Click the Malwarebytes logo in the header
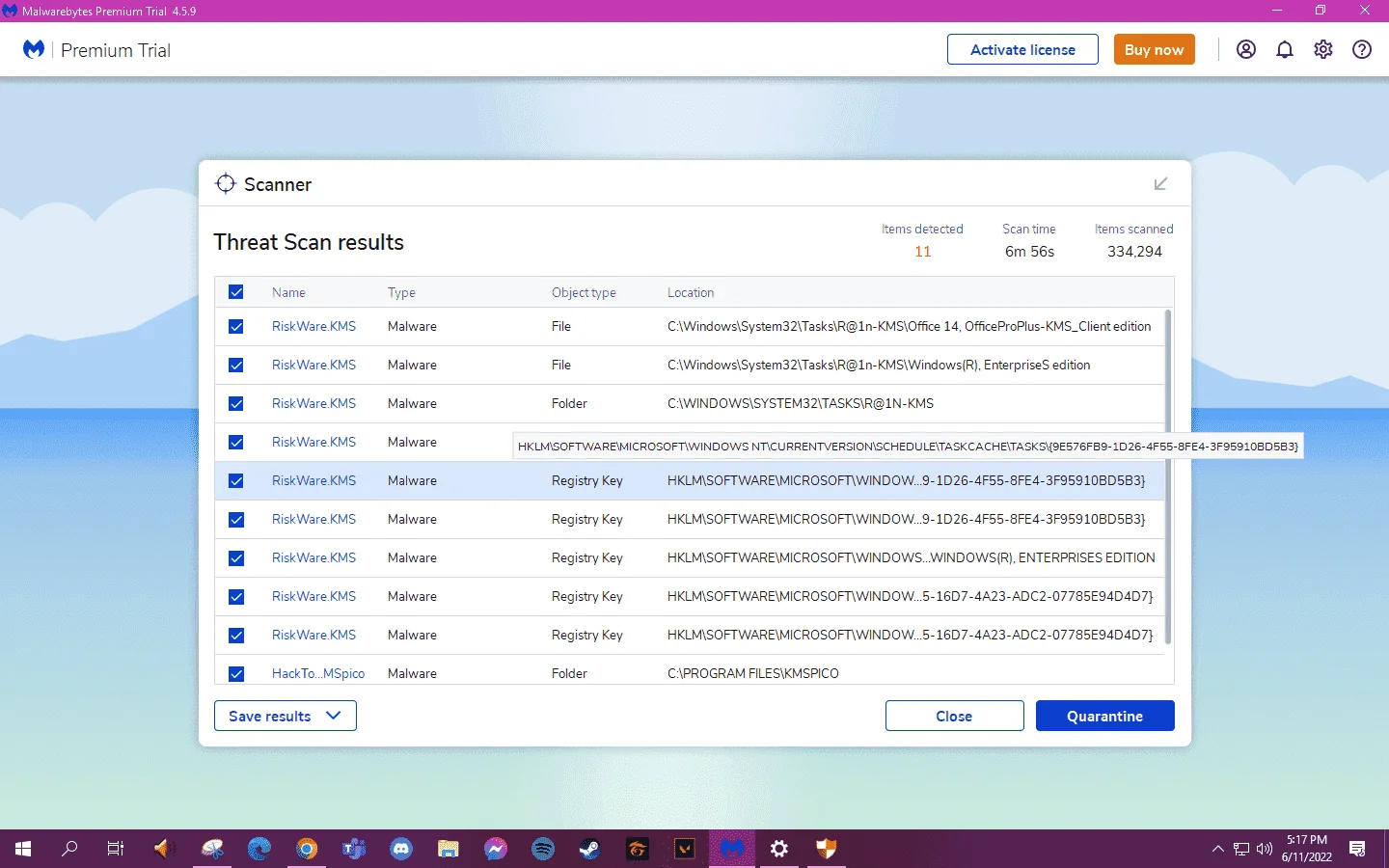 [x=34, y=49]
